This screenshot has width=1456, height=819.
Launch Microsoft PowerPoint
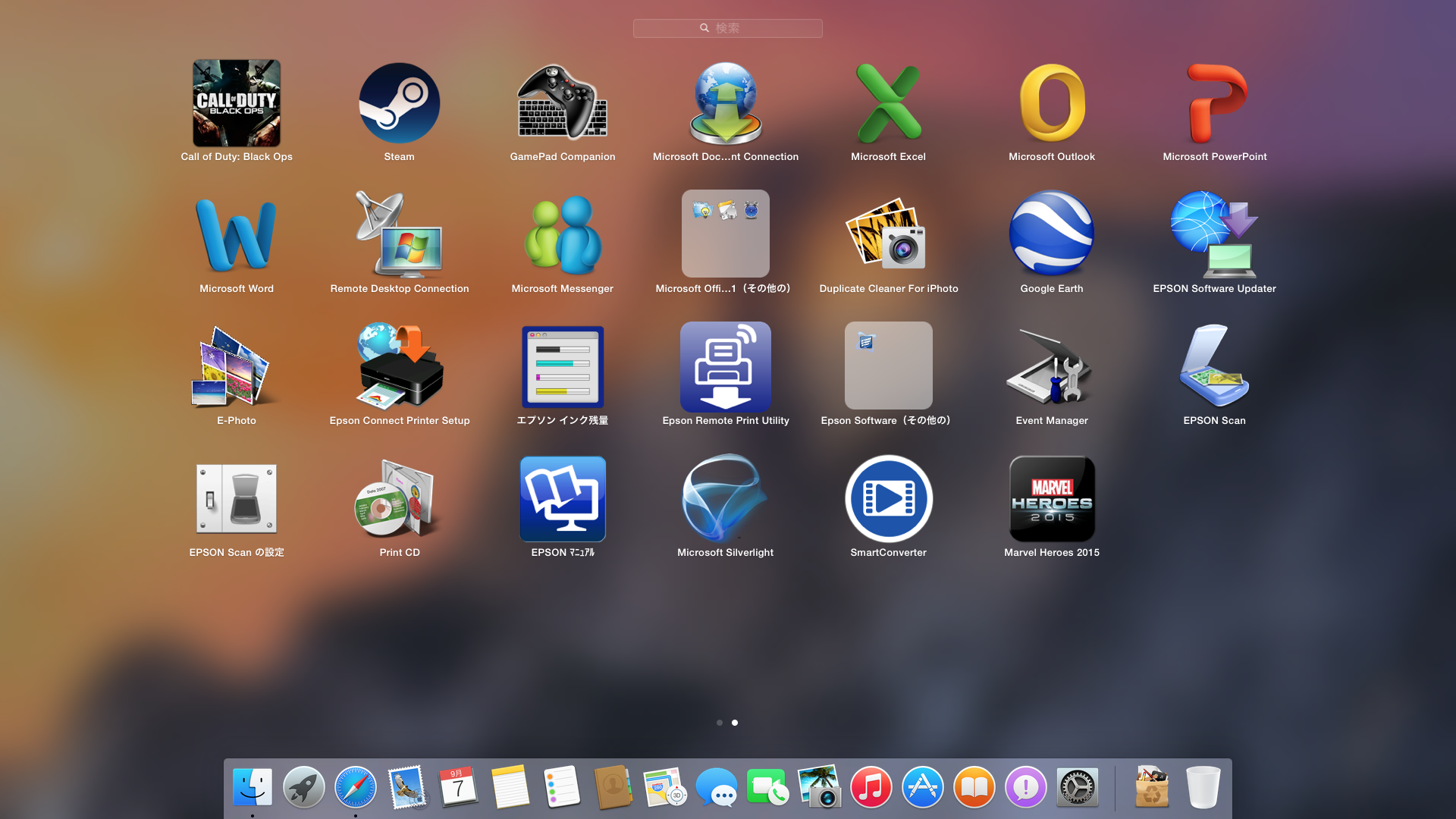click(x=1214, y=103)
